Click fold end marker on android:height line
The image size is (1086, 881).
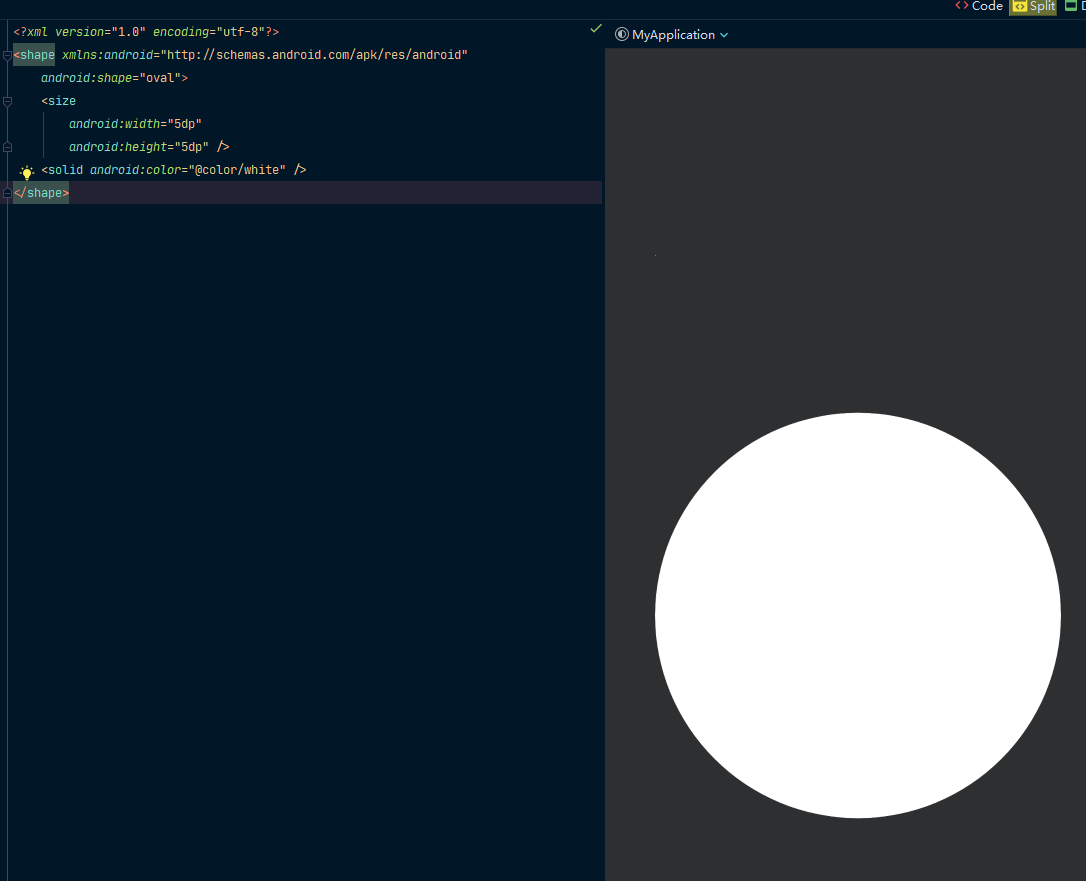(x=7, y=147)
